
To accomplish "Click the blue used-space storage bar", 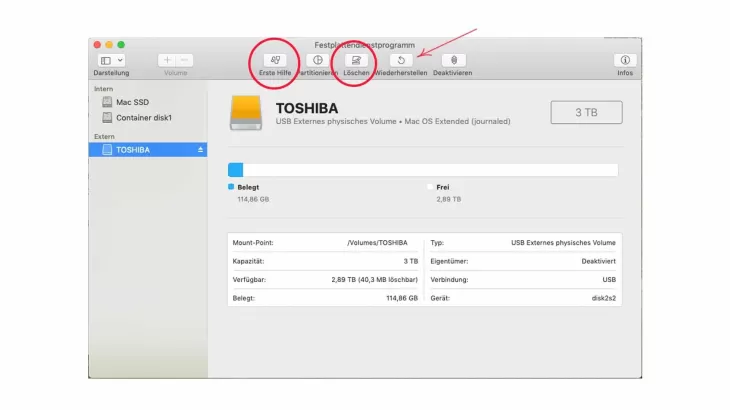I will click(236, 170).
